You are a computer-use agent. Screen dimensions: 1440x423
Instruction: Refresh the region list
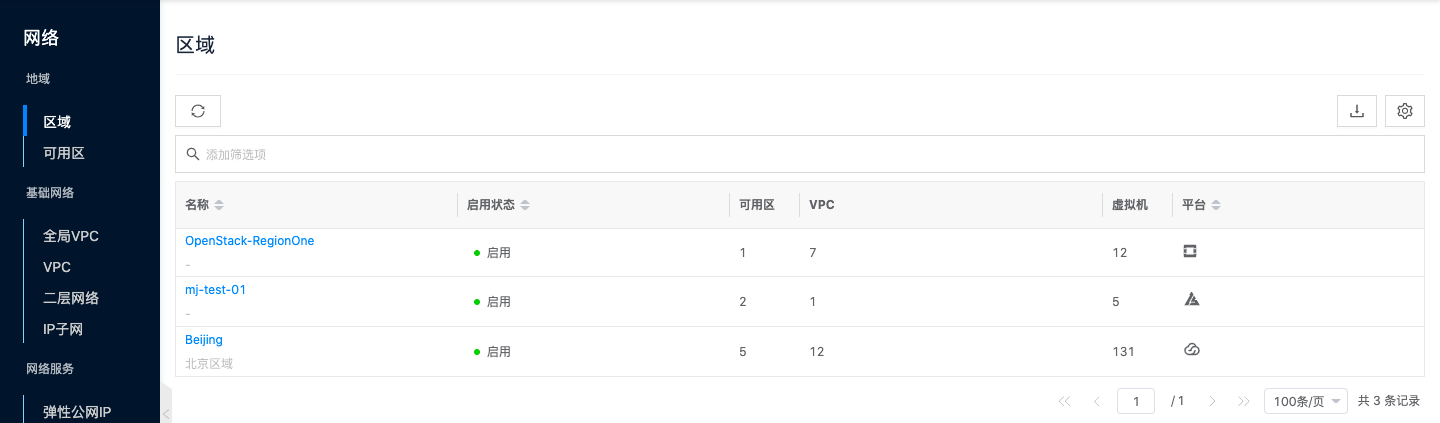(x=198, y=111)
